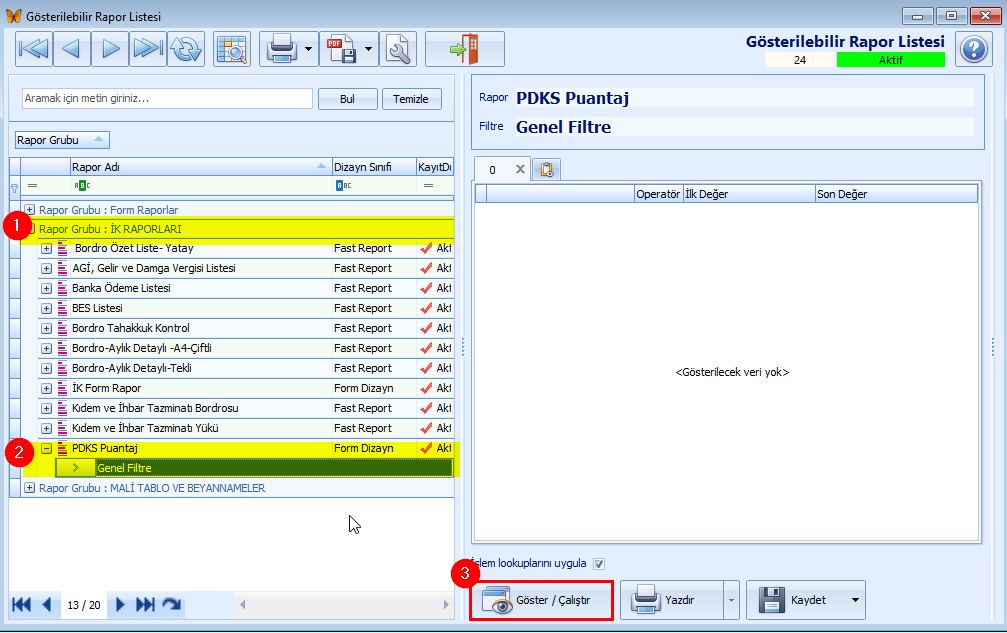
Task: Click the exit door toolbar button
Action: [x=465, y=49]
